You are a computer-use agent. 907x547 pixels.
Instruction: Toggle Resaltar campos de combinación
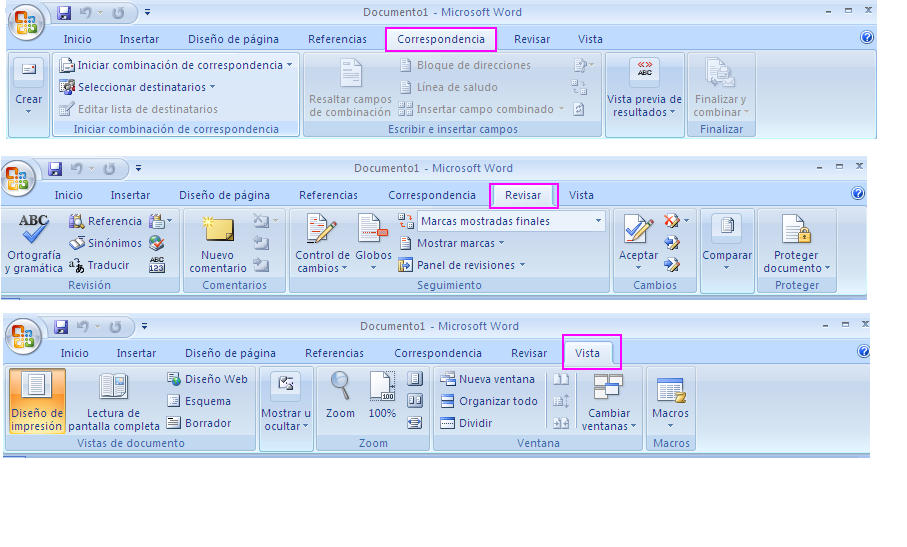click(350, 87)
